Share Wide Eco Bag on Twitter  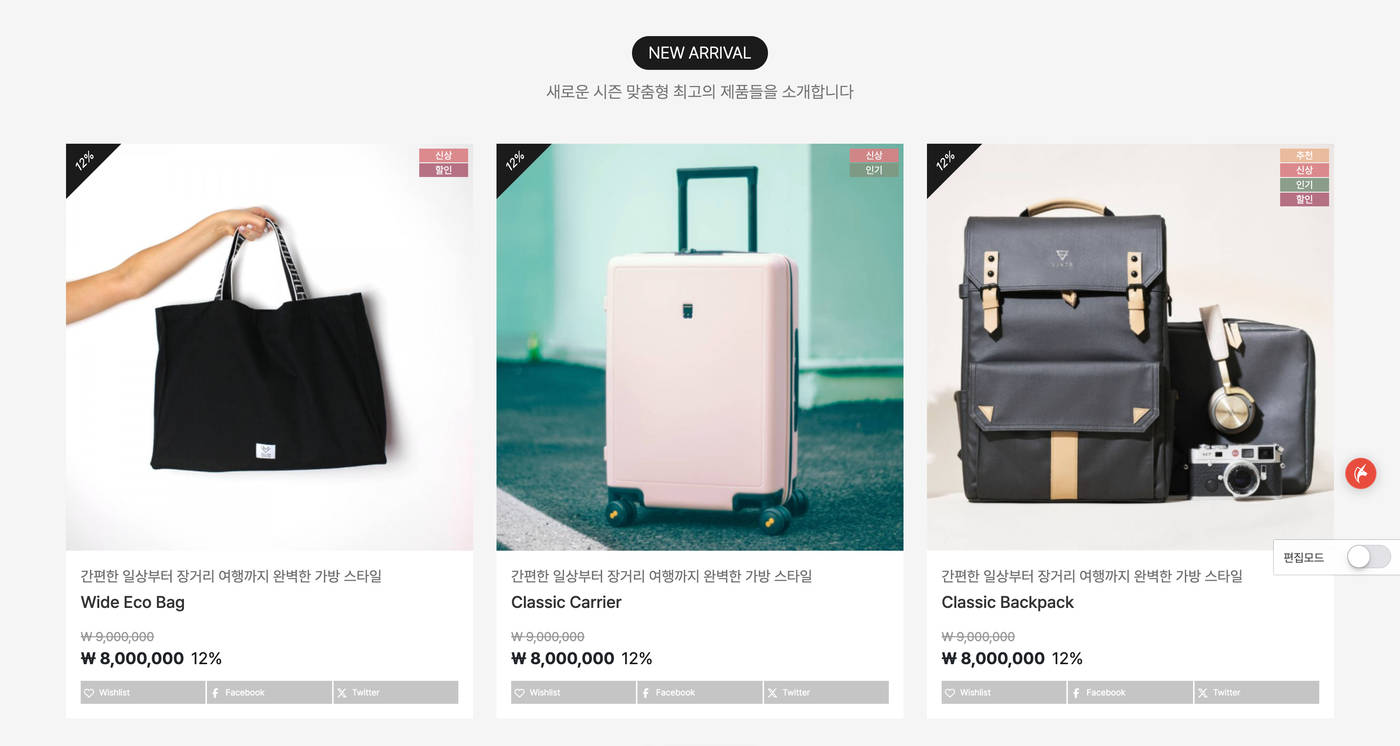click(396, 692)
